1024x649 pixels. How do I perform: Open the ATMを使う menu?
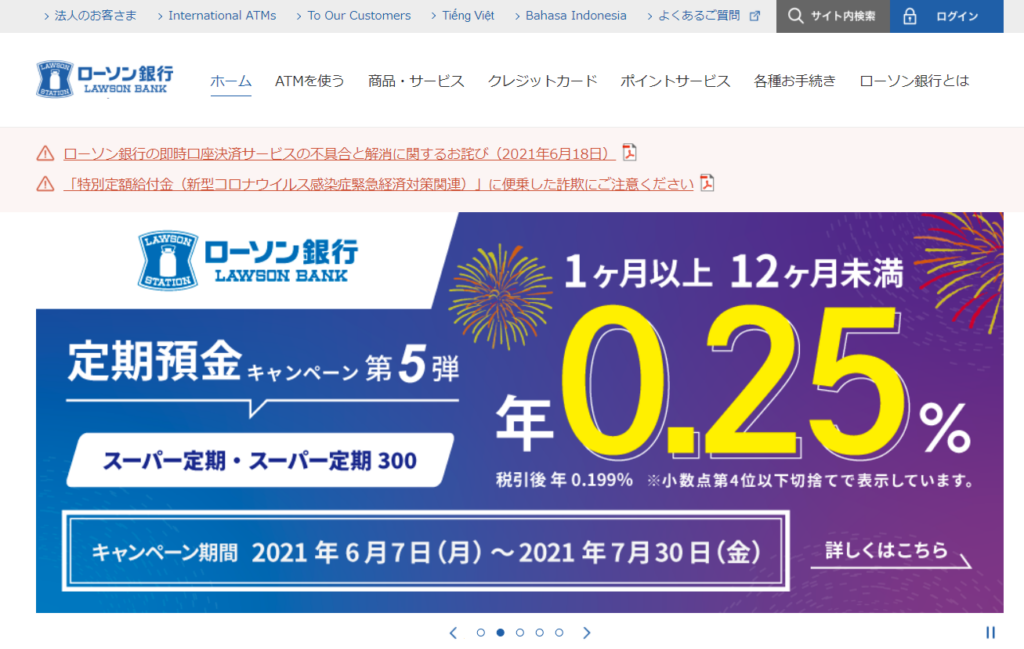(x=310, y=81)
